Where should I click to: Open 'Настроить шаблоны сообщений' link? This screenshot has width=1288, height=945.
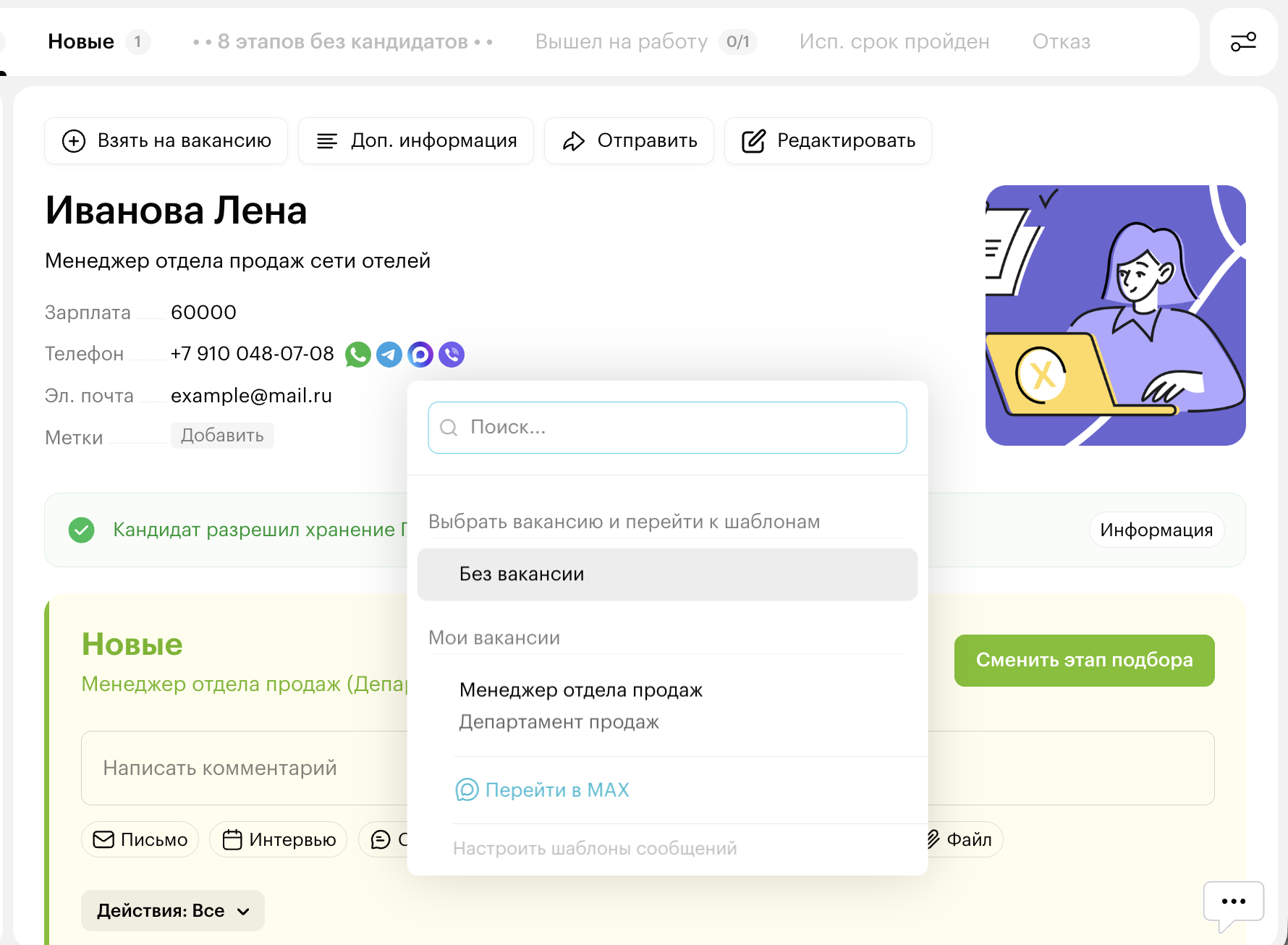click(595, 848)
